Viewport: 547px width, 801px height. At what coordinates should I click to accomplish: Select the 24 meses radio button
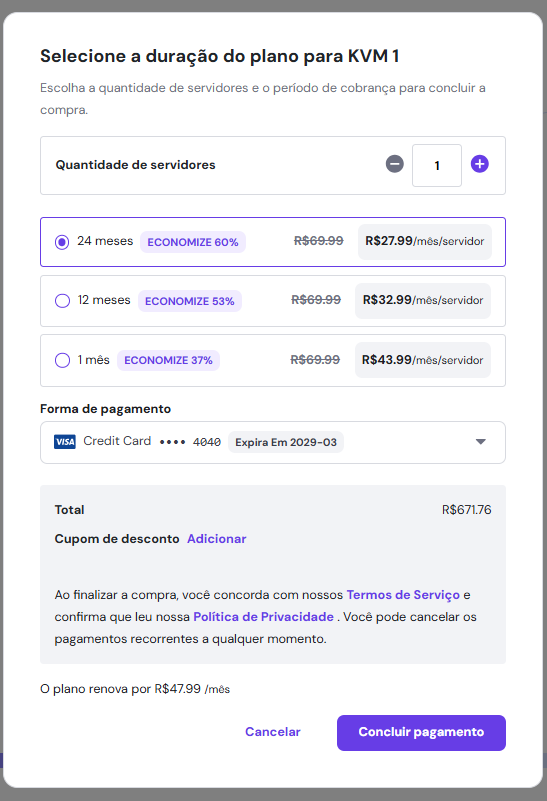[x=62, y=242]
